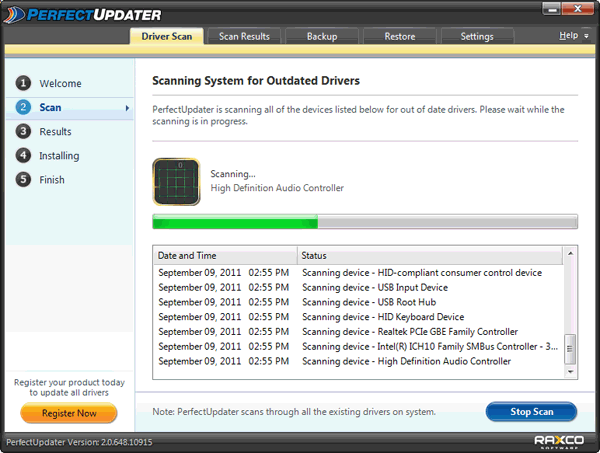Viewport: 600px width, 453px height.
Task: Click the PerfectUpdater Version status bar text
Action: 79,442
